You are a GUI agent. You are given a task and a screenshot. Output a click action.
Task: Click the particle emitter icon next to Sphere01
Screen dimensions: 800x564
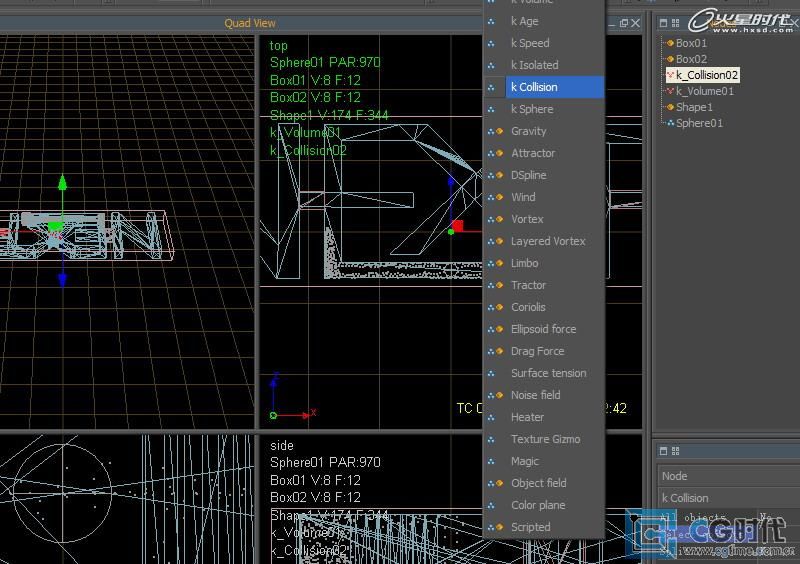coord(670,123)
